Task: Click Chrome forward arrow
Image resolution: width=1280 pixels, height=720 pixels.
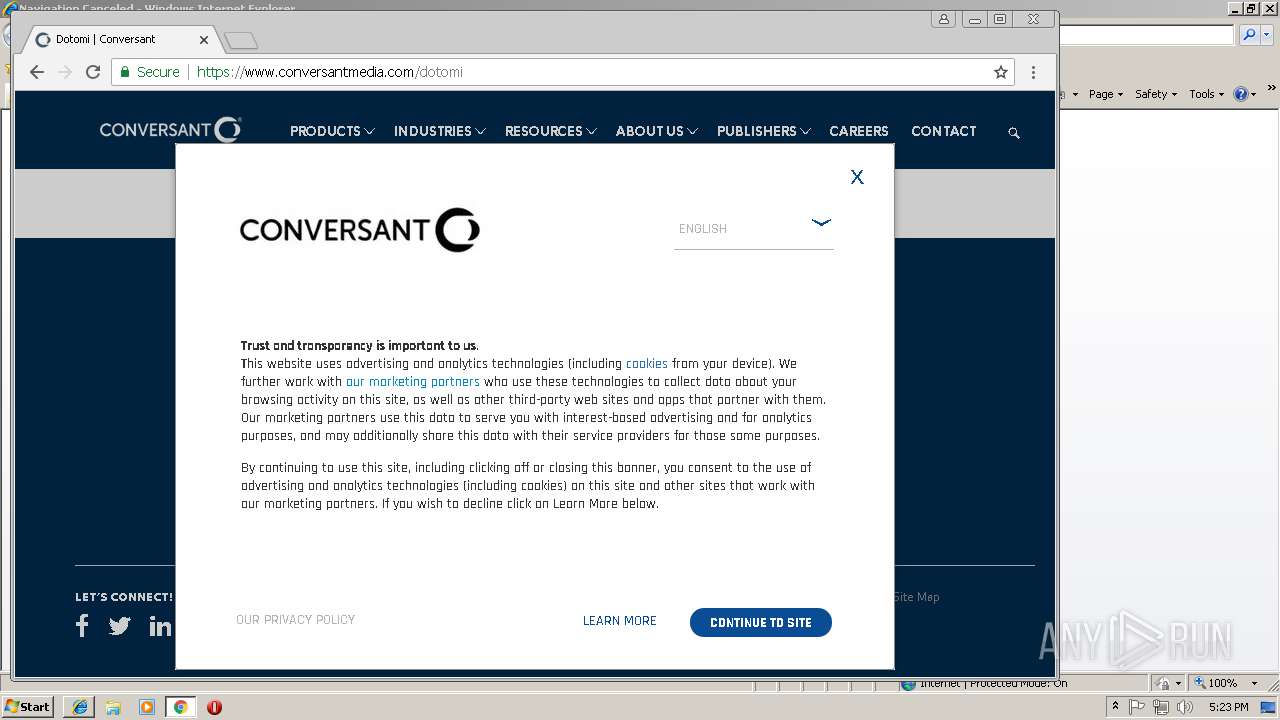Action: 65,72
